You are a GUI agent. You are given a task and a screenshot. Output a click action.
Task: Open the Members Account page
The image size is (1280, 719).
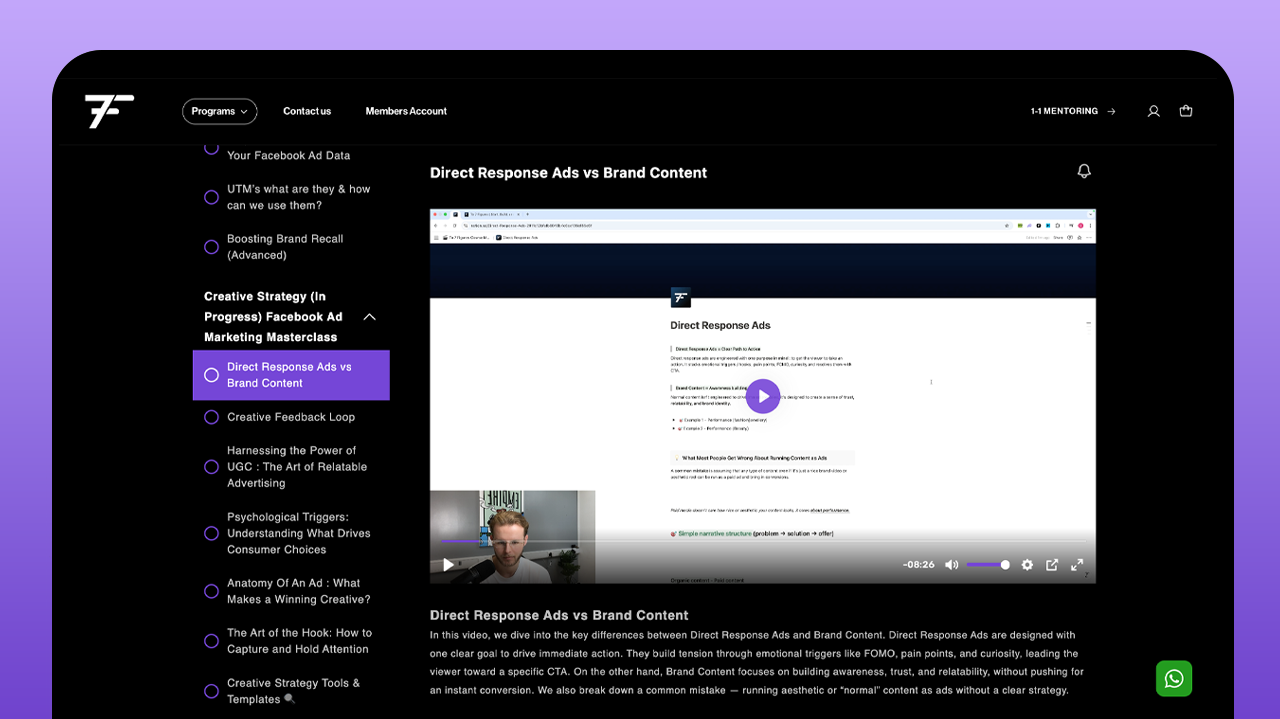406,111
